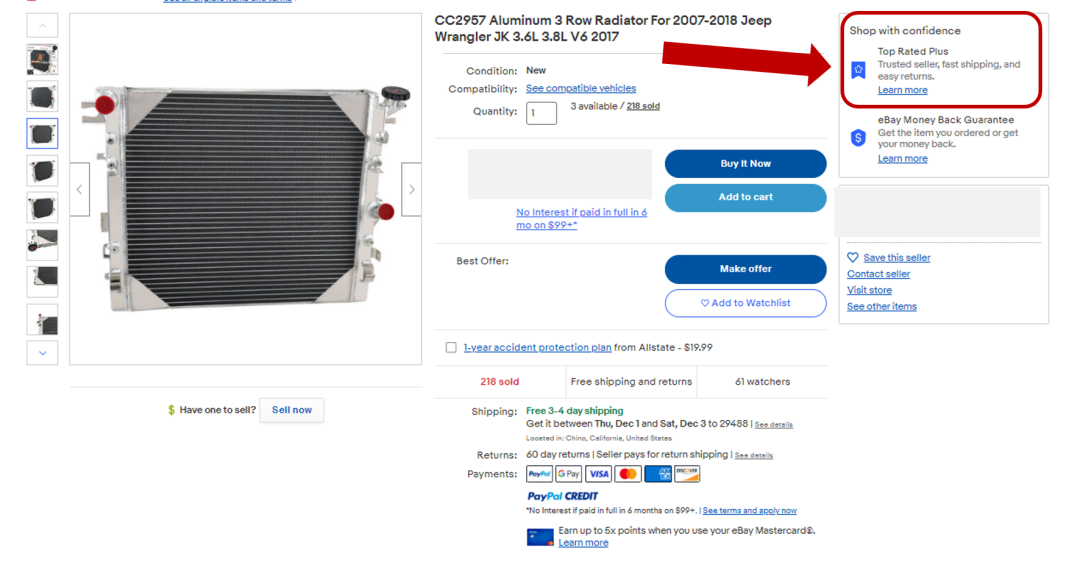Click the eBay Mastercard card image

pos(540,537)
